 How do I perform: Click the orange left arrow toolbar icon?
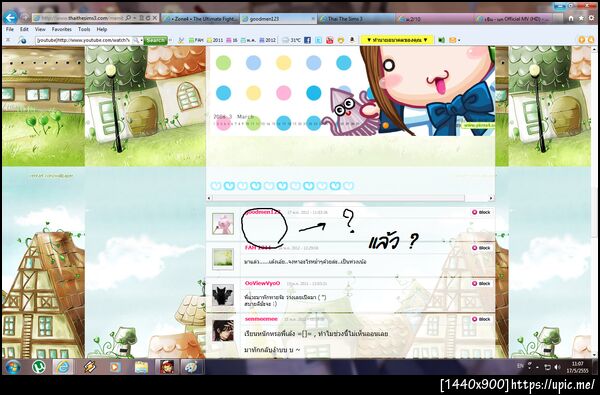pos(582,40)
